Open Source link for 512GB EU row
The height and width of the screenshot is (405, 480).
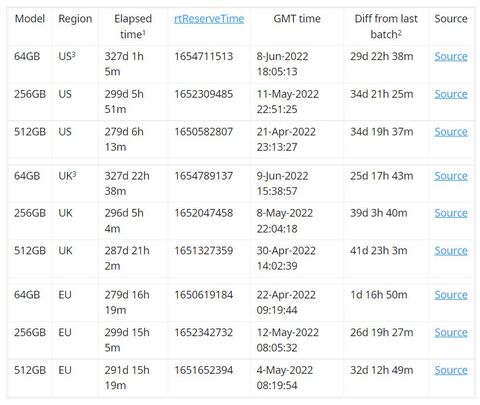tap(451, 370)
